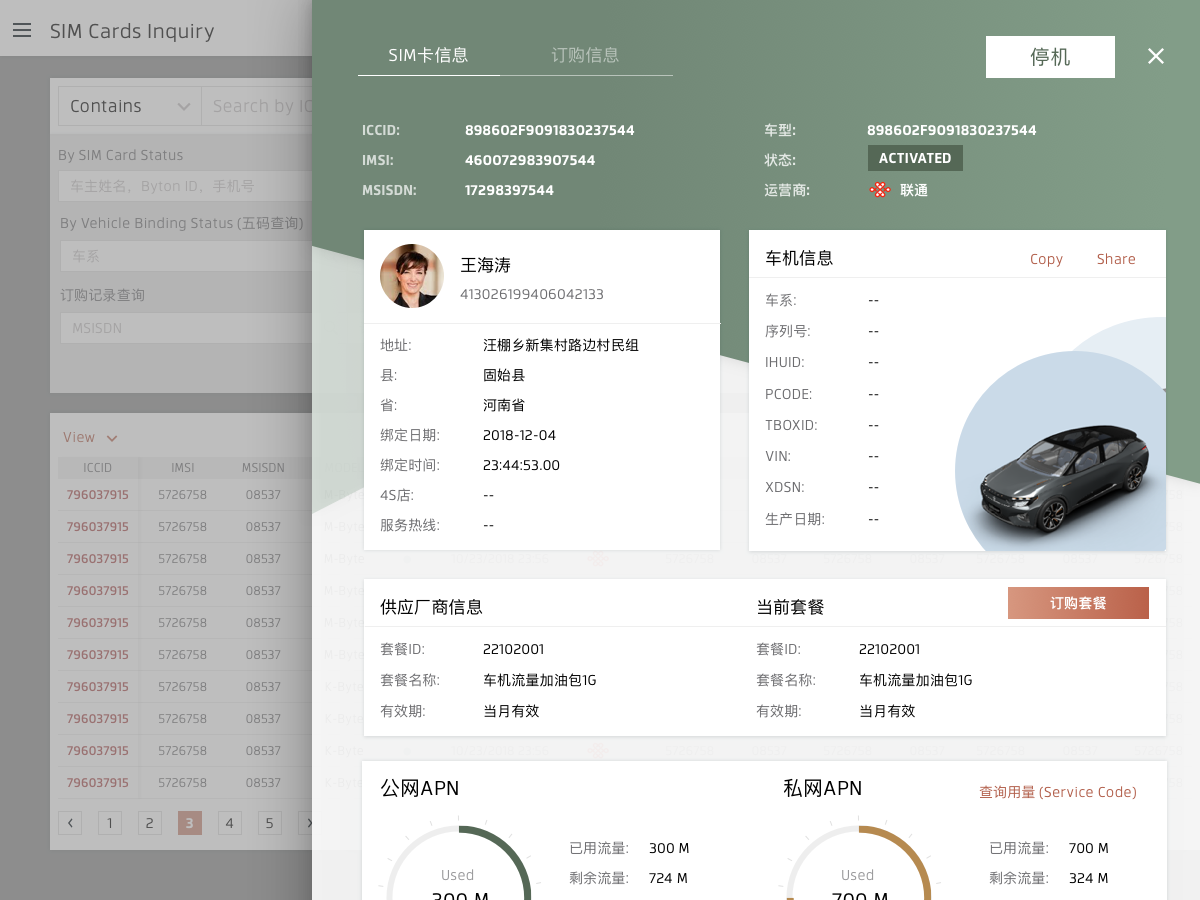Click the ACTIVATED status badge
This screenshot has height=900, width=1200.
(914, 157)
